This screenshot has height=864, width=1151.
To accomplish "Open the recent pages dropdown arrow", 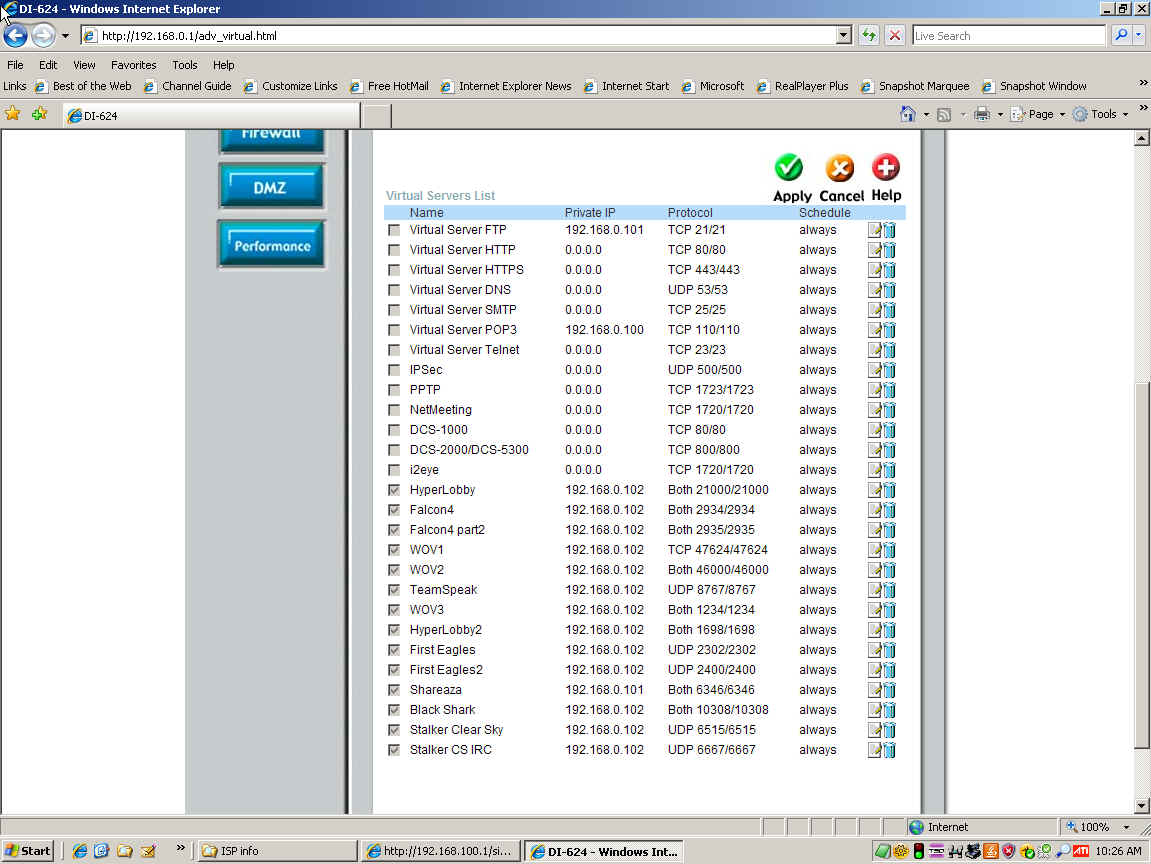I will [x=65, y=35].
